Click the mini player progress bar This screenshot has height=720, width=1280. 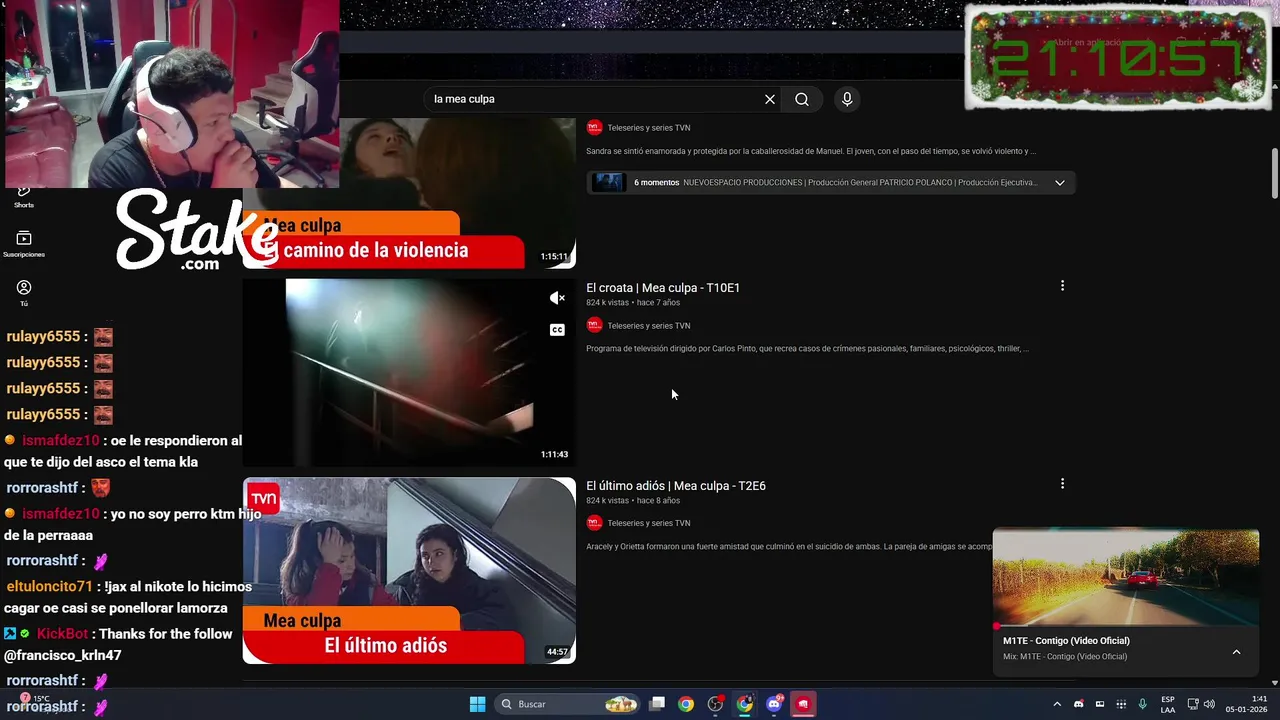(1126, 627)
